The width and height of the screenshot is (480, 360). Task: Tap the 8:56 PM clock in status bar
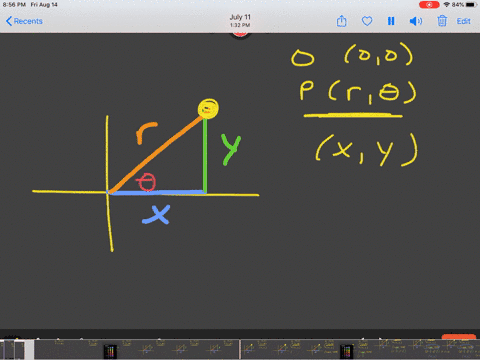(14, 5)
